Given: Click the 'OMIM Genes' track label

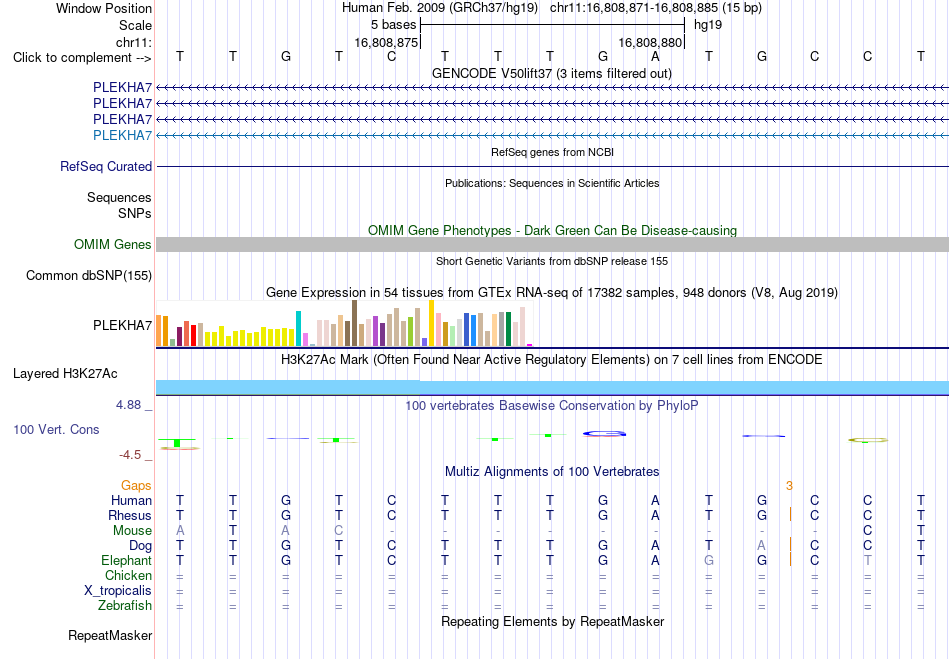Looking at the screenshot, I should (x=113, y=244).
